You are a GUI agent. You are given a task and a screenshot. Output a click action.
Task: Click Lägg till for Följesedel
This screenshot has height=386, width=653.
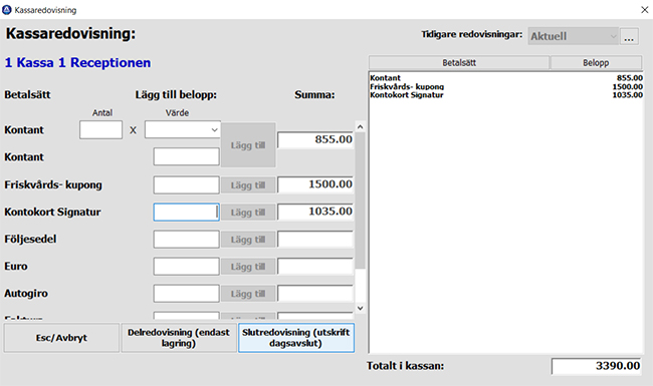(248, 239)
